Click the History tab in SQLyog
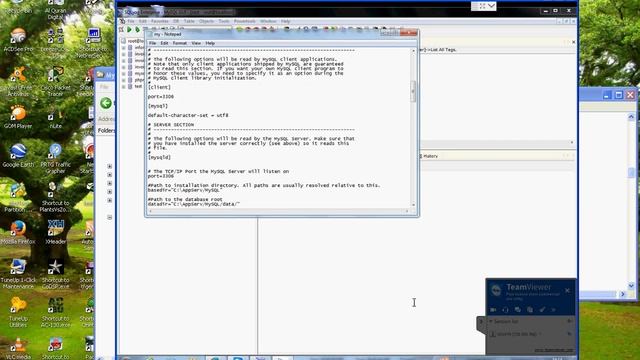The height and width of the screenshot is (360, 640). [429, 156]
